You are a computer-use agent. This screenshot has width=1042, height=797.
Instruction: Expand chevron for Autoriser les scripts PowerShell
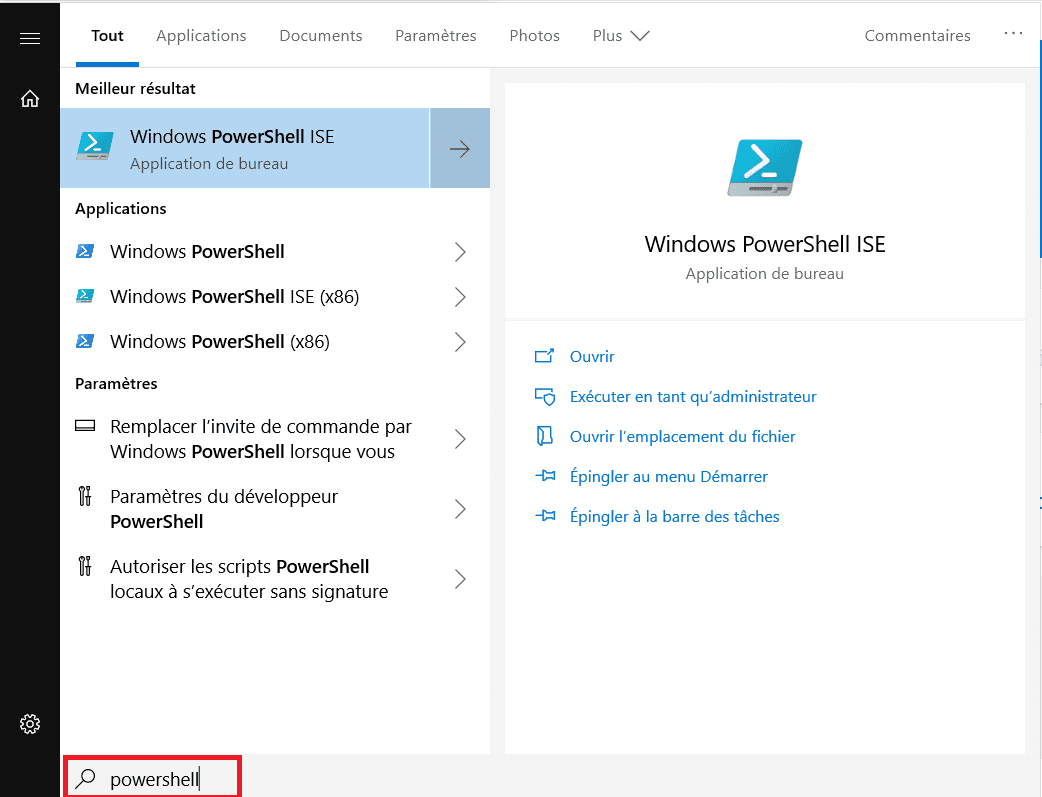460,579
